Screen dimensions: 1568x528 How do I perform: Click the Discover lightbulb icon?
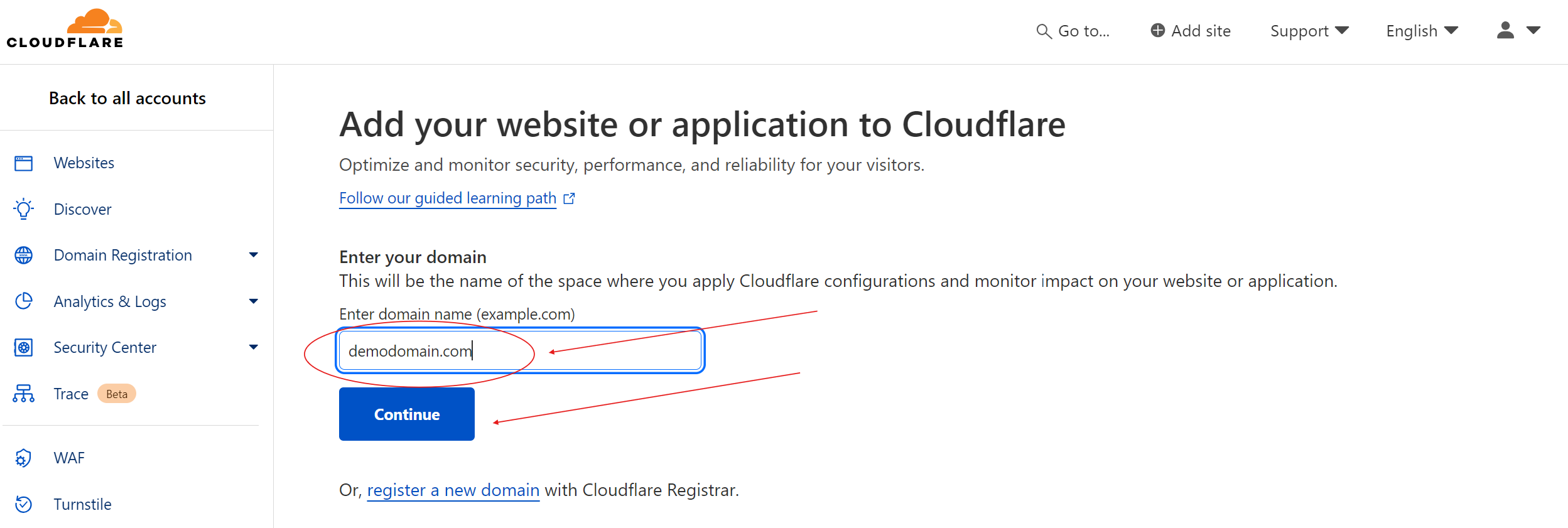tap(24, 209)
